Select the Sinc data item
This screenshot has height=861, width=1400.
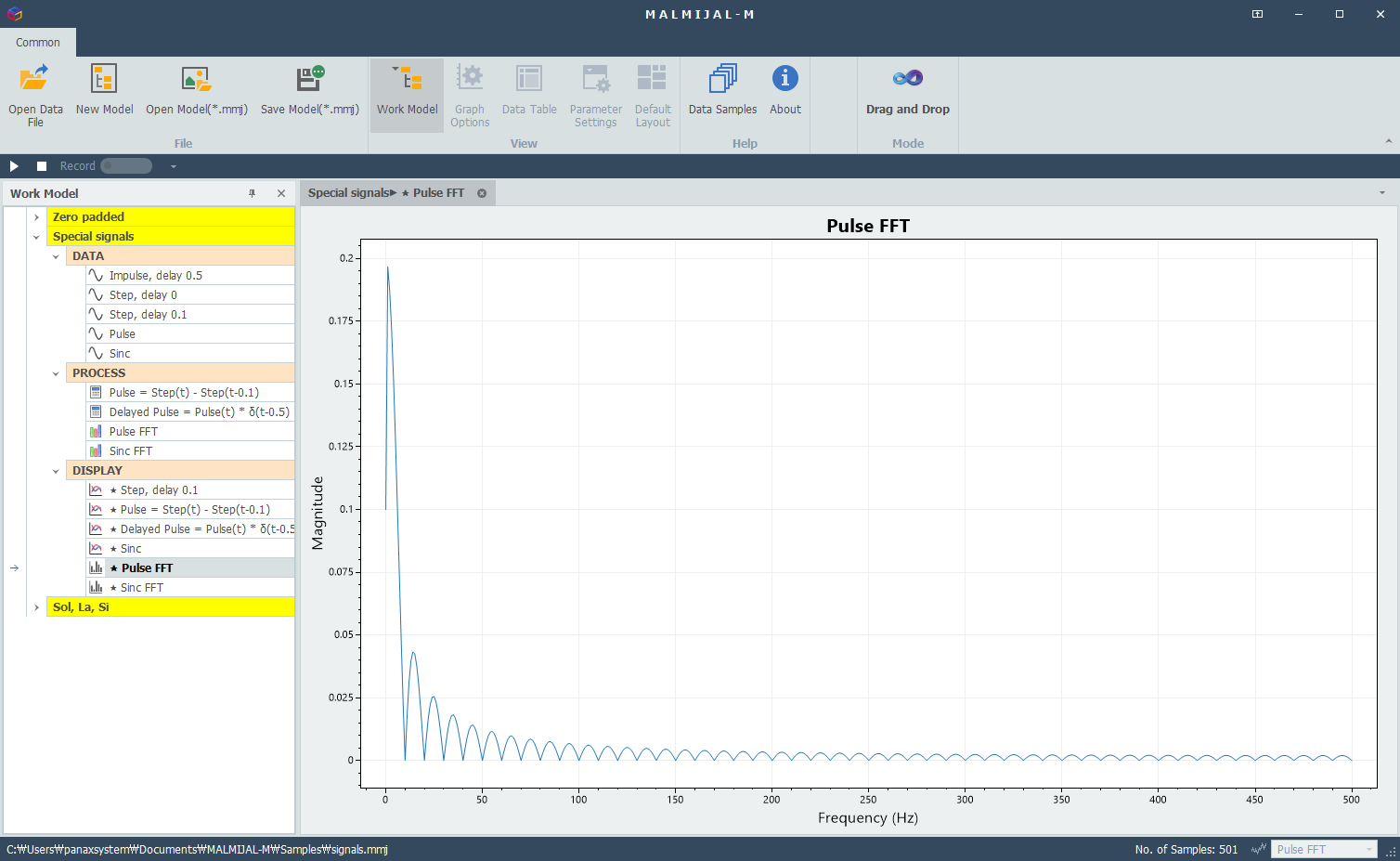(x=190, y=354)
